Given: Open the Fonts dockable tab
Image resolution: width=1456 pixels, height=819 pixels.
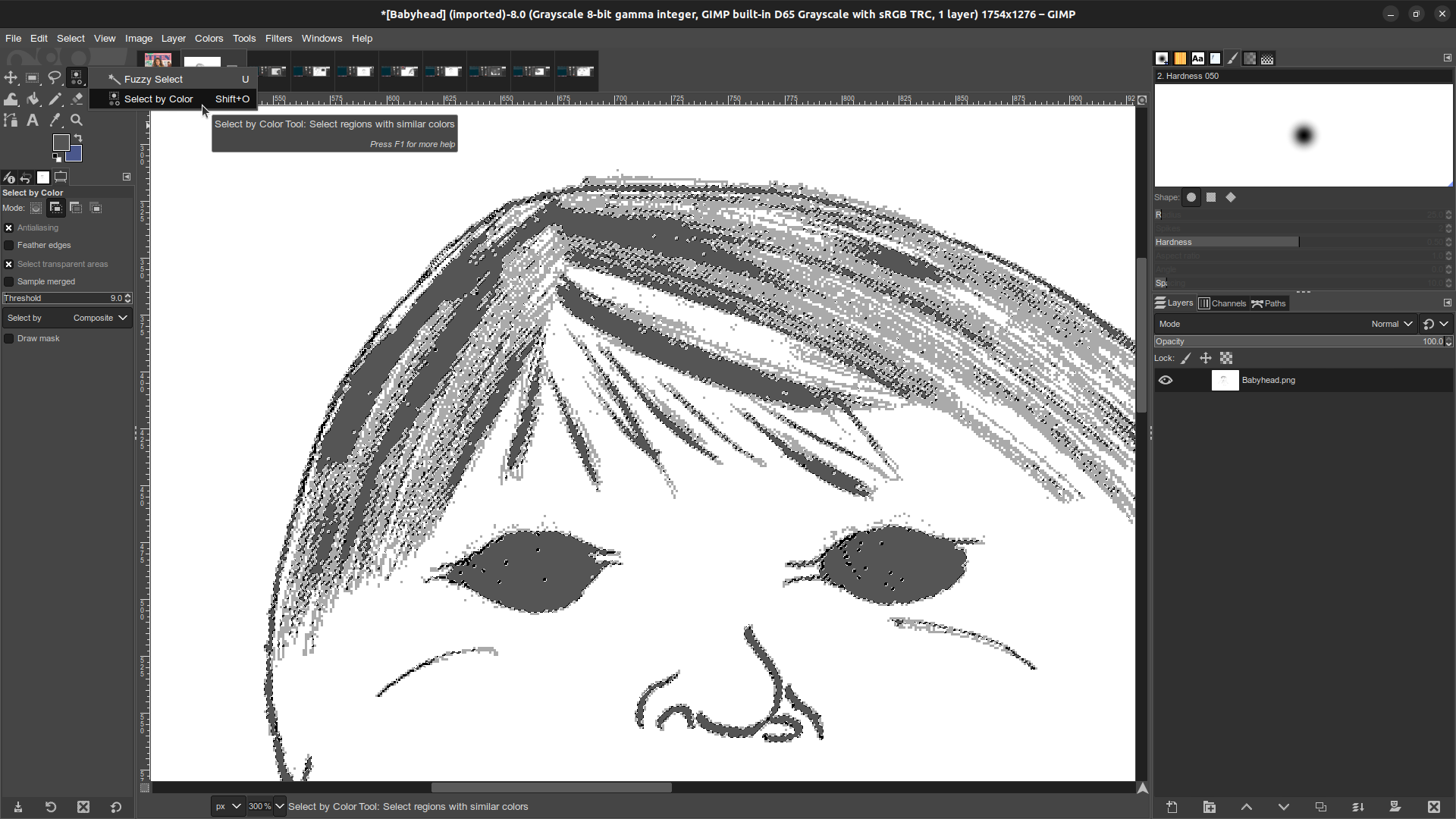Looking at the screenshot, I should (1198, 58).
